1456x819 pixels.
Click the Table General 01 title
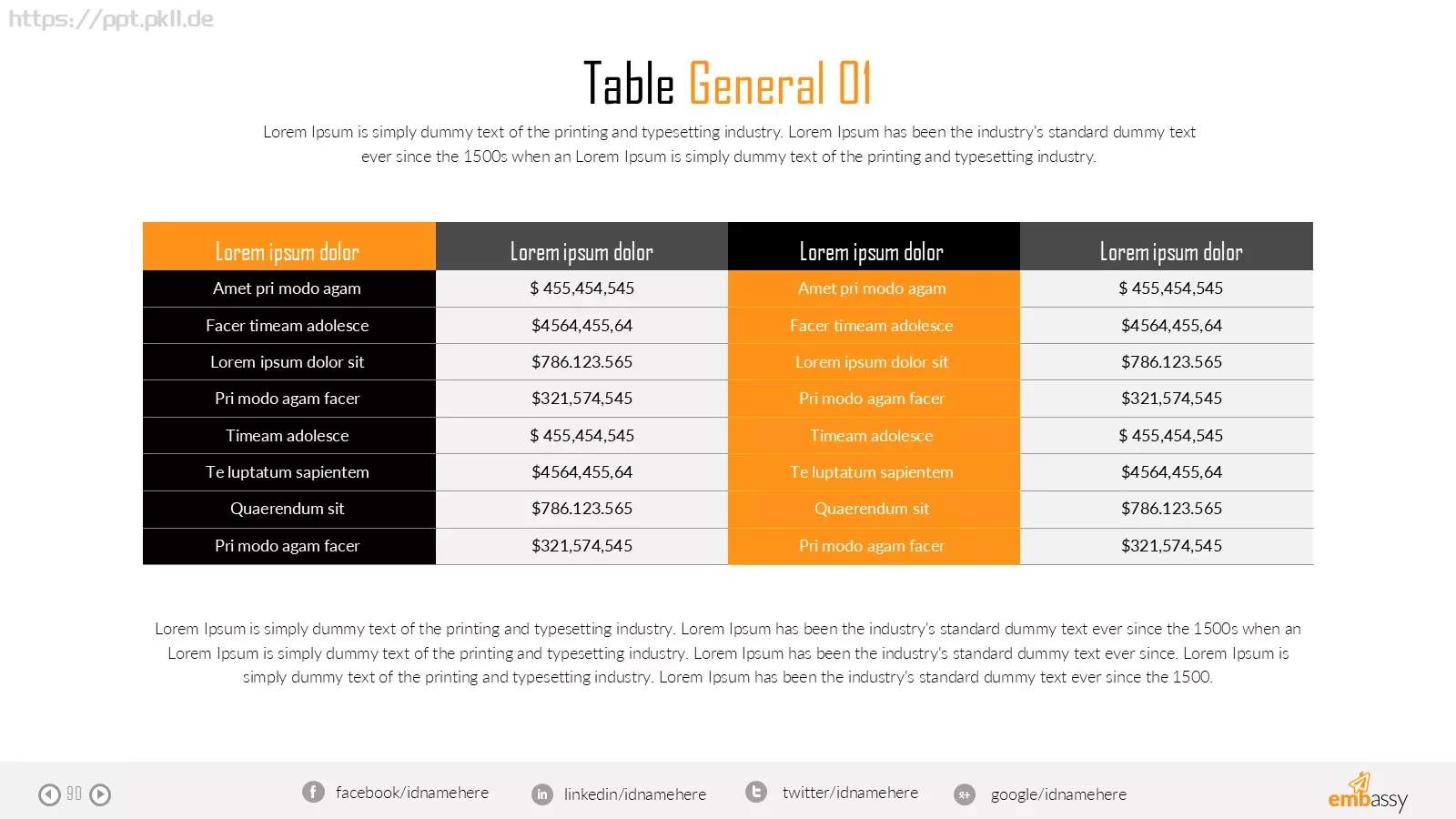[727, 83]
